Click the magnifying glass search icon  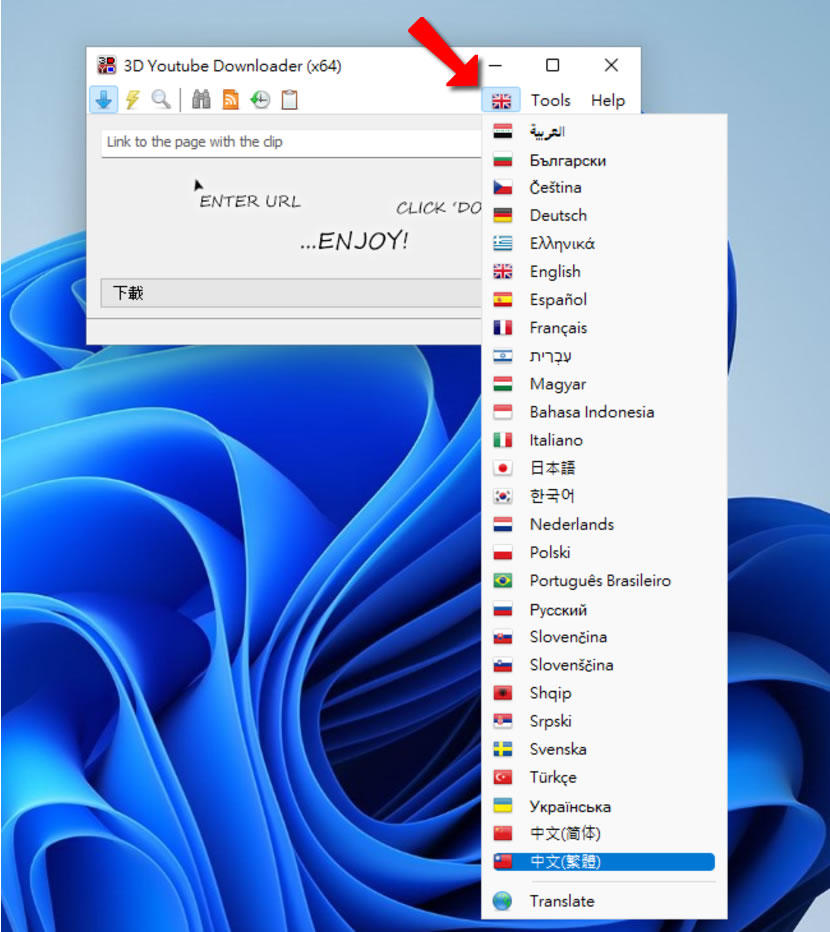click(161, 99)
